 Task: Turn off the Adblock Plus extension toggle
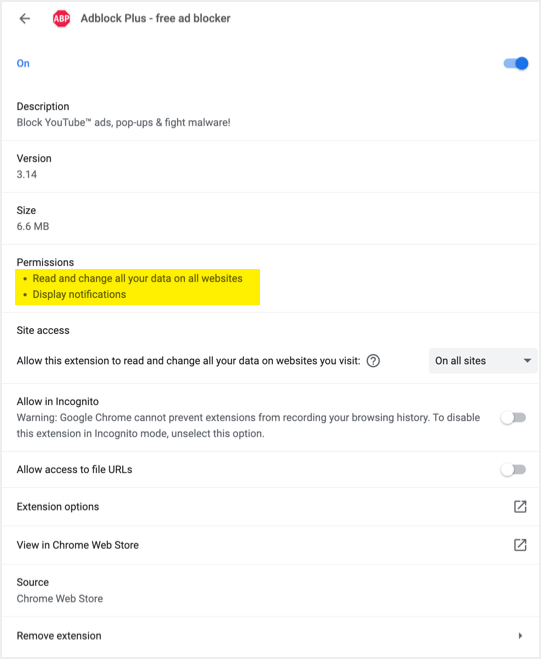click(515, 63)
